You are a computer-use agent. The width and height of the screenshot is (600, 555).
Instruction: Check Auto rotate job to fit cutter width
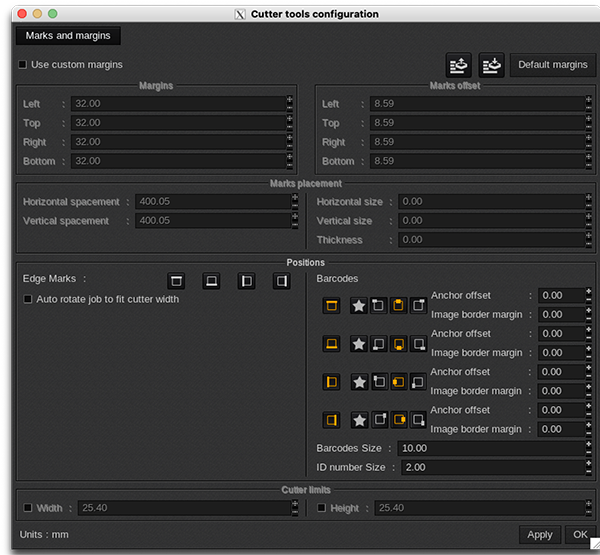click(x=28, y=299)
